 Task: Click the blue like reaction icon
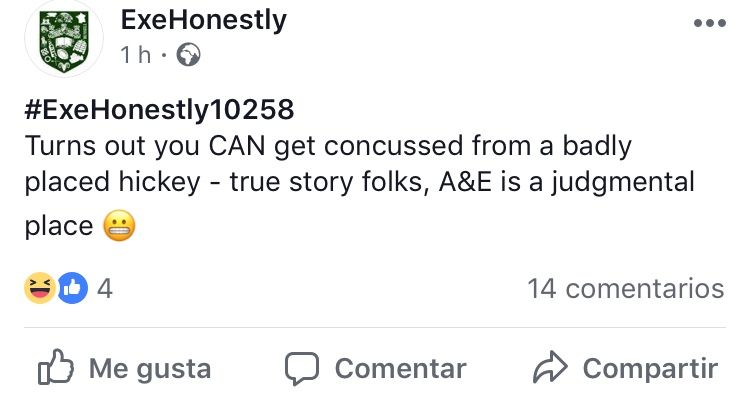[73, 288]
